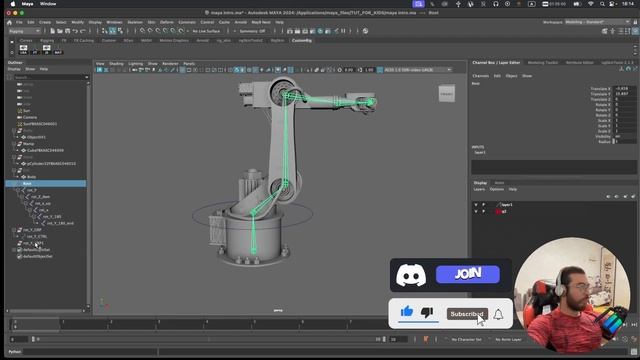Viewport: 640px width, 360px height.
Task: Select by object type mode icon
Action: [113, 31]
